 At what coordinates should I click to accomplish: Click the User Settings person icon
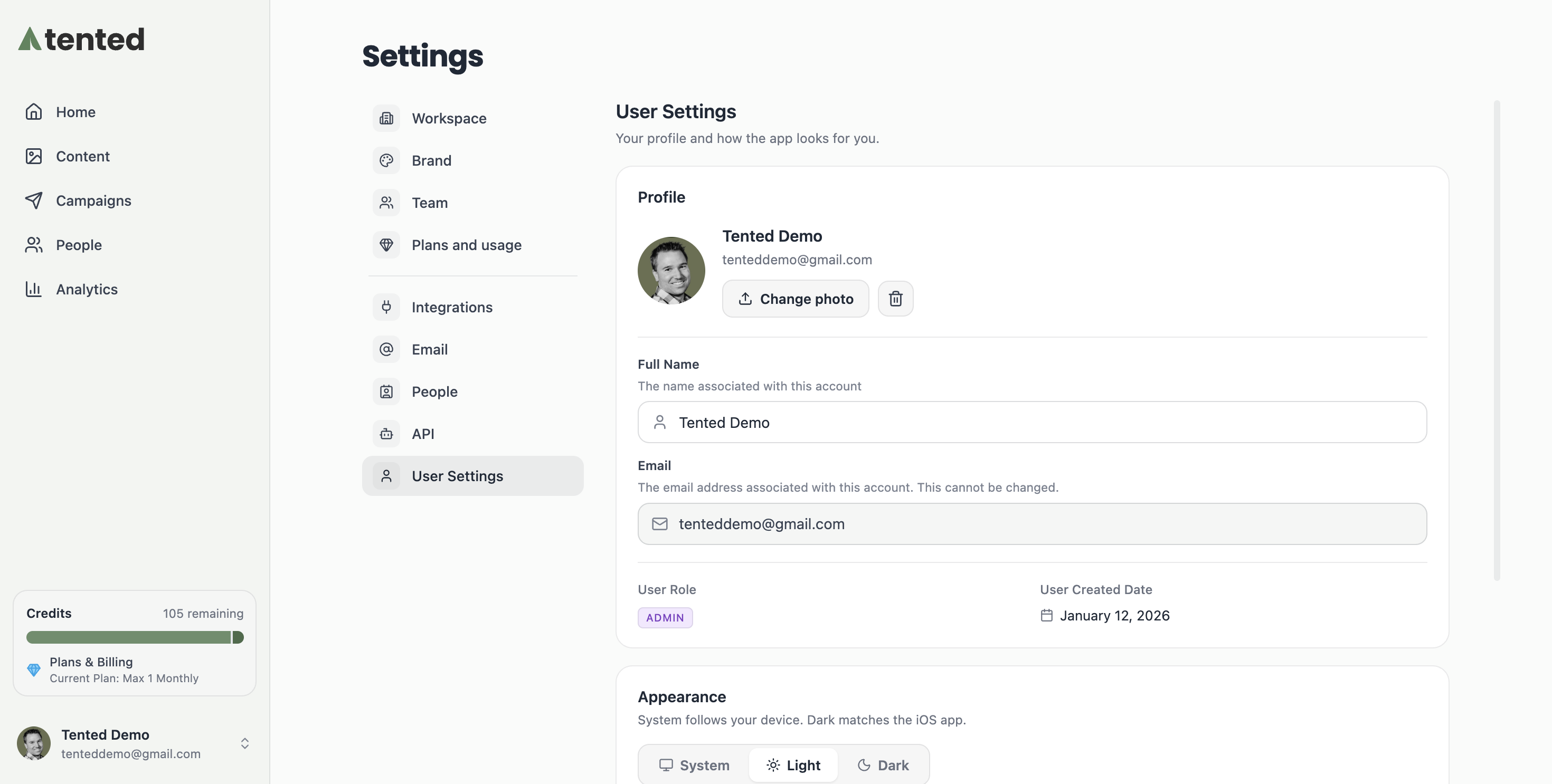pyautogui.click(x=386, y=476)
